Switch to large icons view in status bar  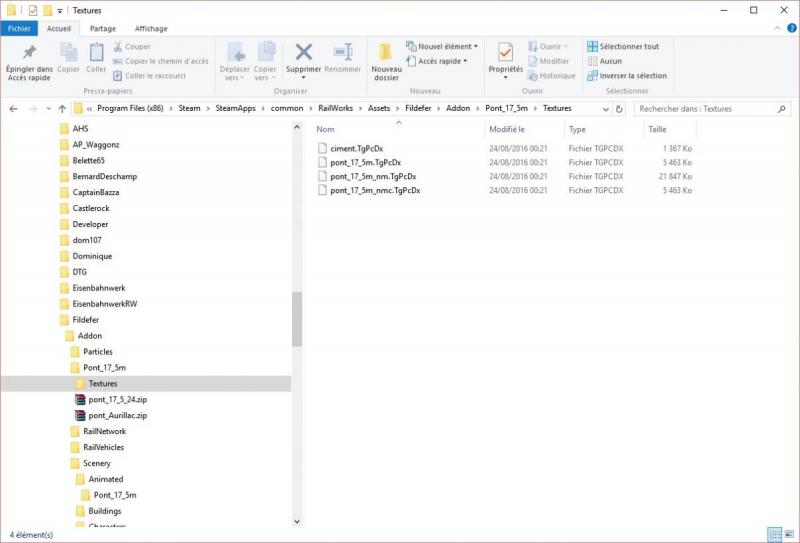point(789,534)
